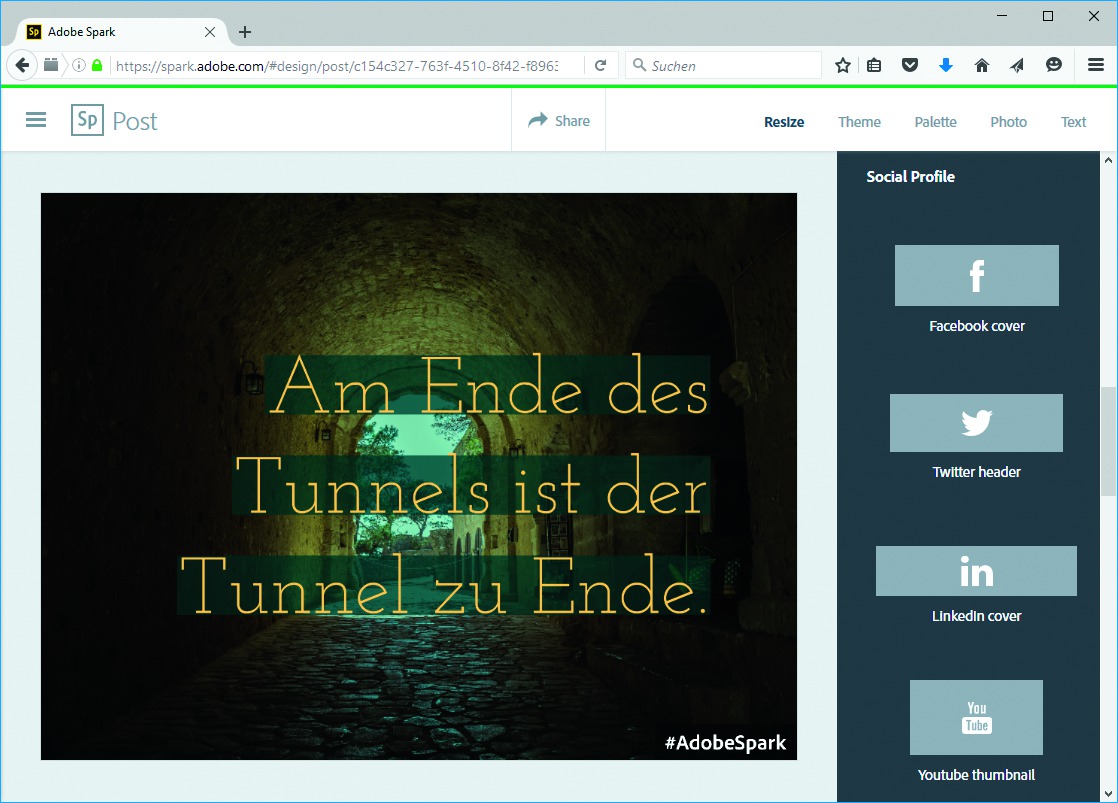This screenshot has width=1118, height=803.
Task: Open the Pocket icon in toolbar
Action: click(909, 65)
